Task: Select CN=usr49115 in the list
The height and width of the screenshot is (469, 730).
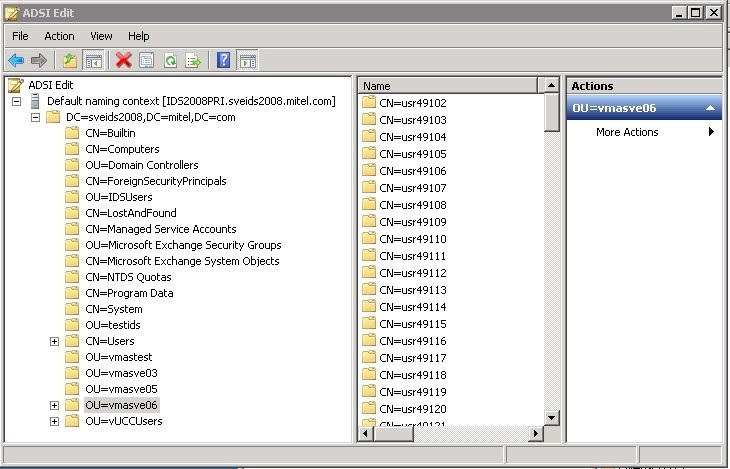Action: click(x=412, y=324)
